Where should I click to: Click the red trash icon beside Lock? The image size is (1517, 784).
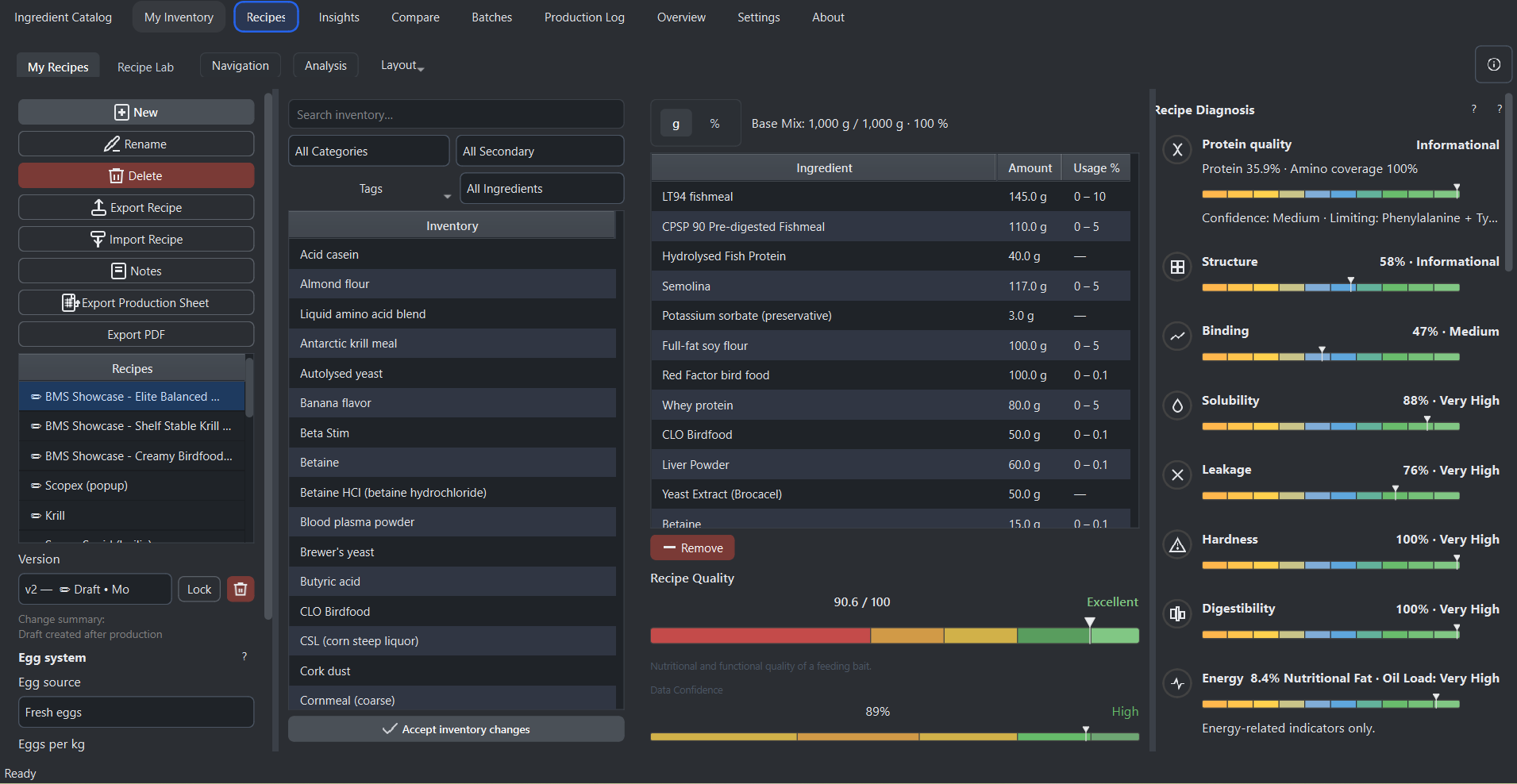(241, 589)
